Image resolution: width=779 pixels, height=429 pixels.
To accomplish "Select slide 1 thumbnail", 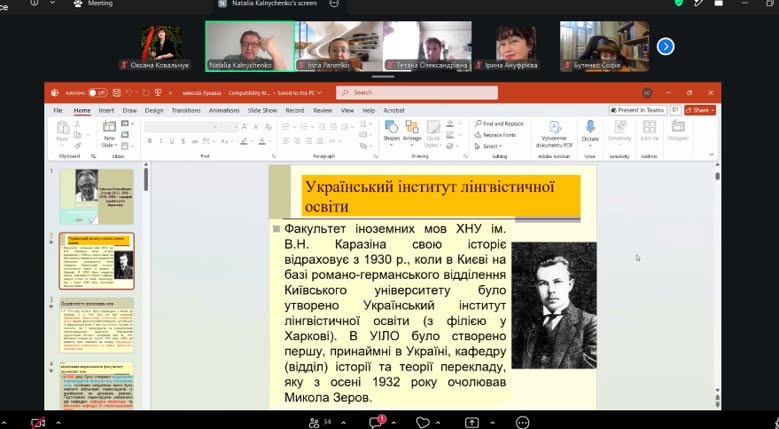I will 97,197.
